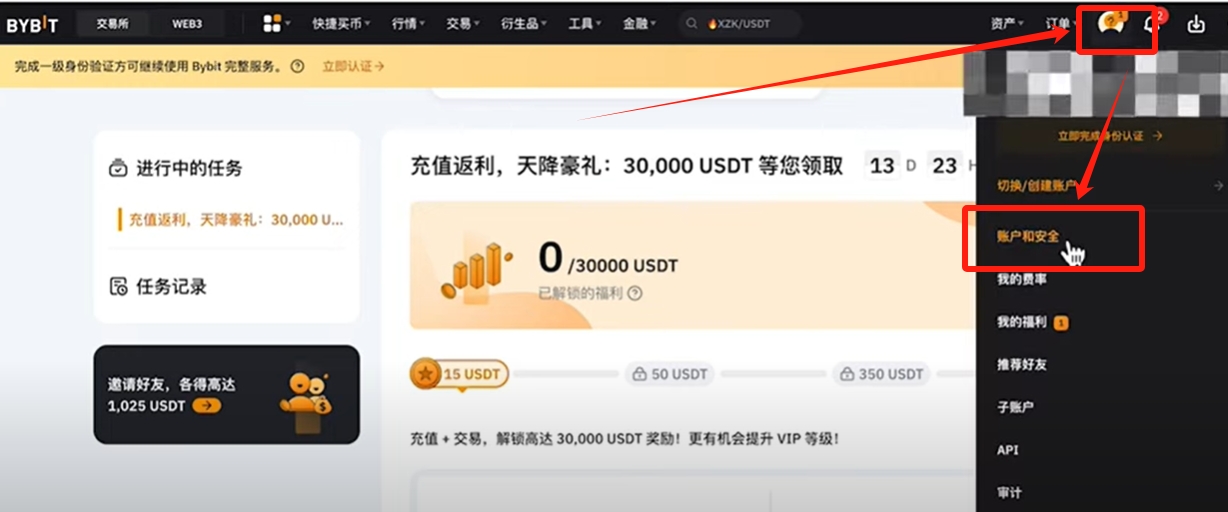Click the info icon next to 已解锁的福利

(x=634, y=293)
